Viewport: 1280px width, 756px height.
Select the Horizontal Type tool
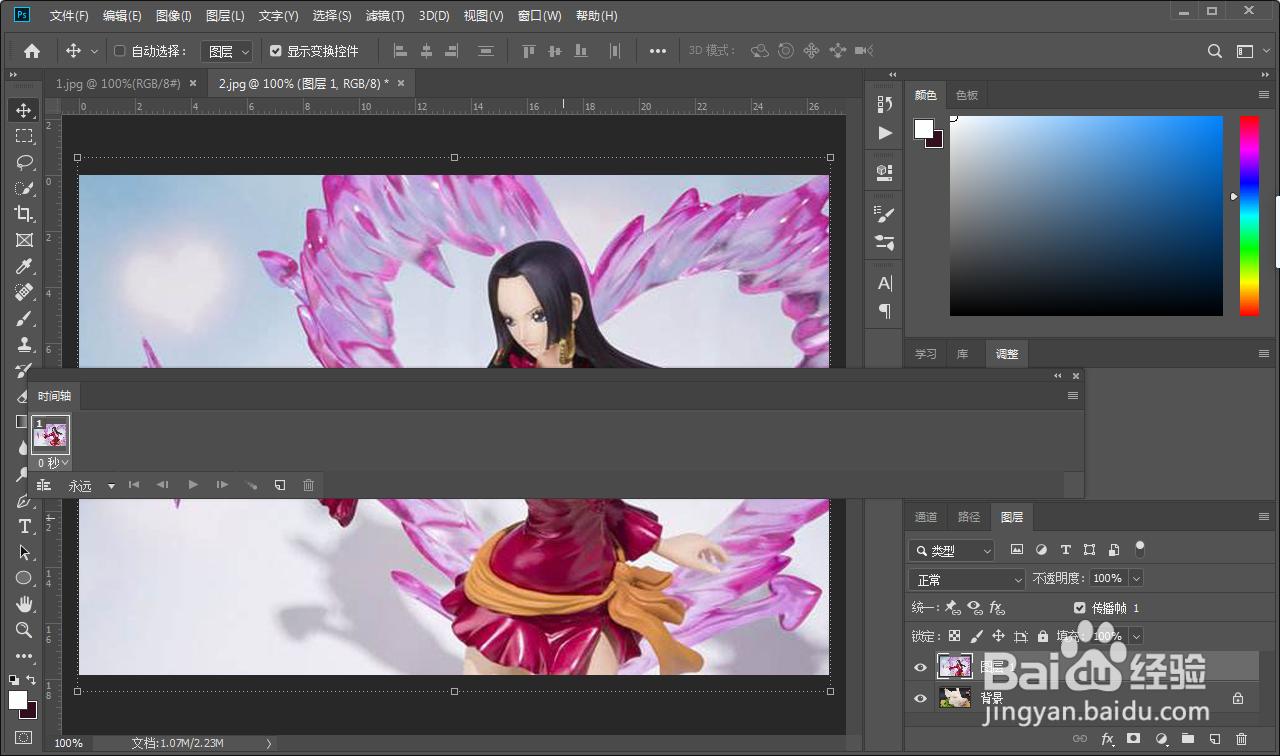[x=24, y=526]
